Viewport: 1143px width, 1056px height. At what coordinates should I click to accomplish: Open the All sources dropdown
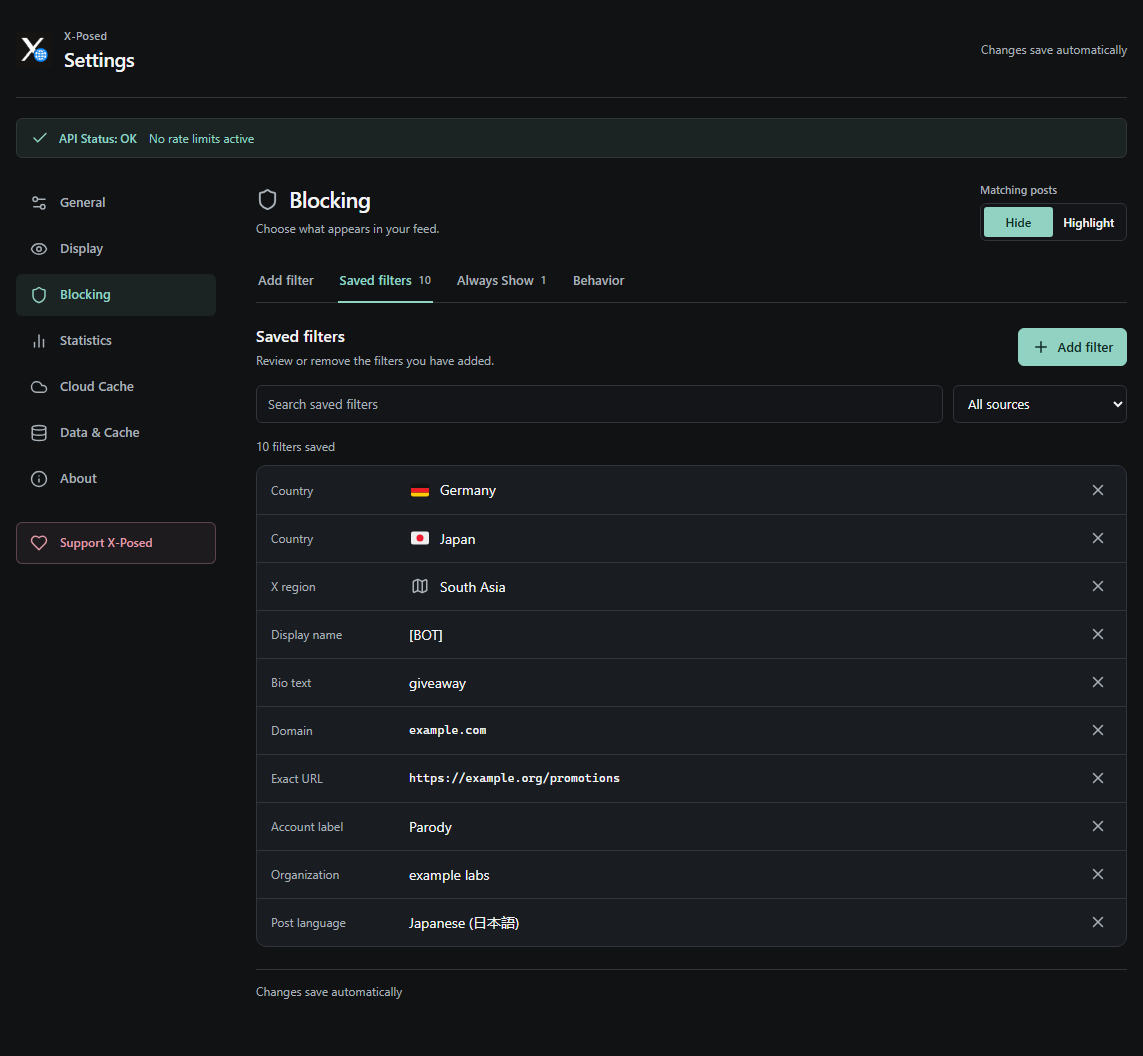click(1039, 404)
